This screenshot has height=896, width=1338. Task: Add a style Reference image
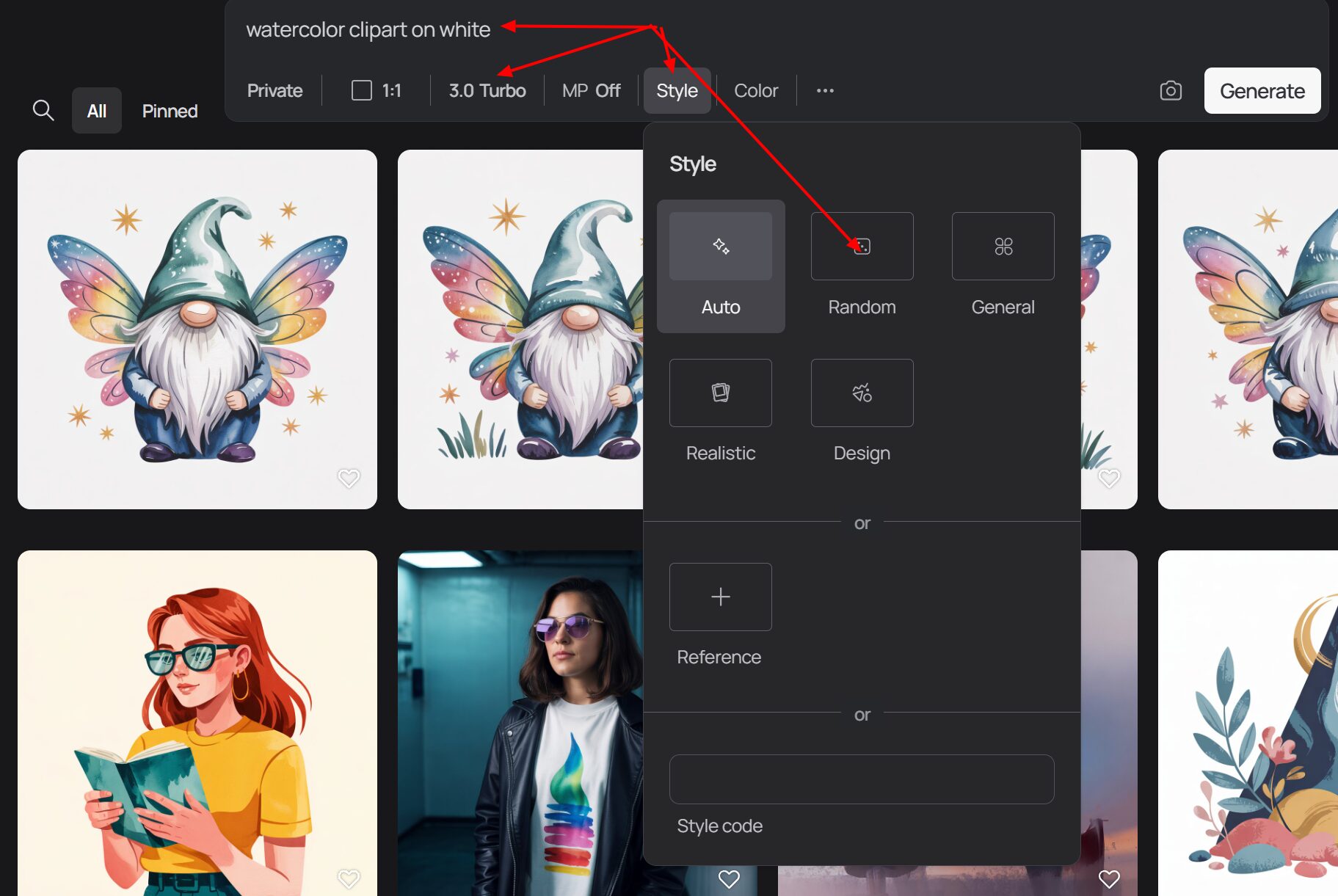pyautogui.click(x=720, y=597)
